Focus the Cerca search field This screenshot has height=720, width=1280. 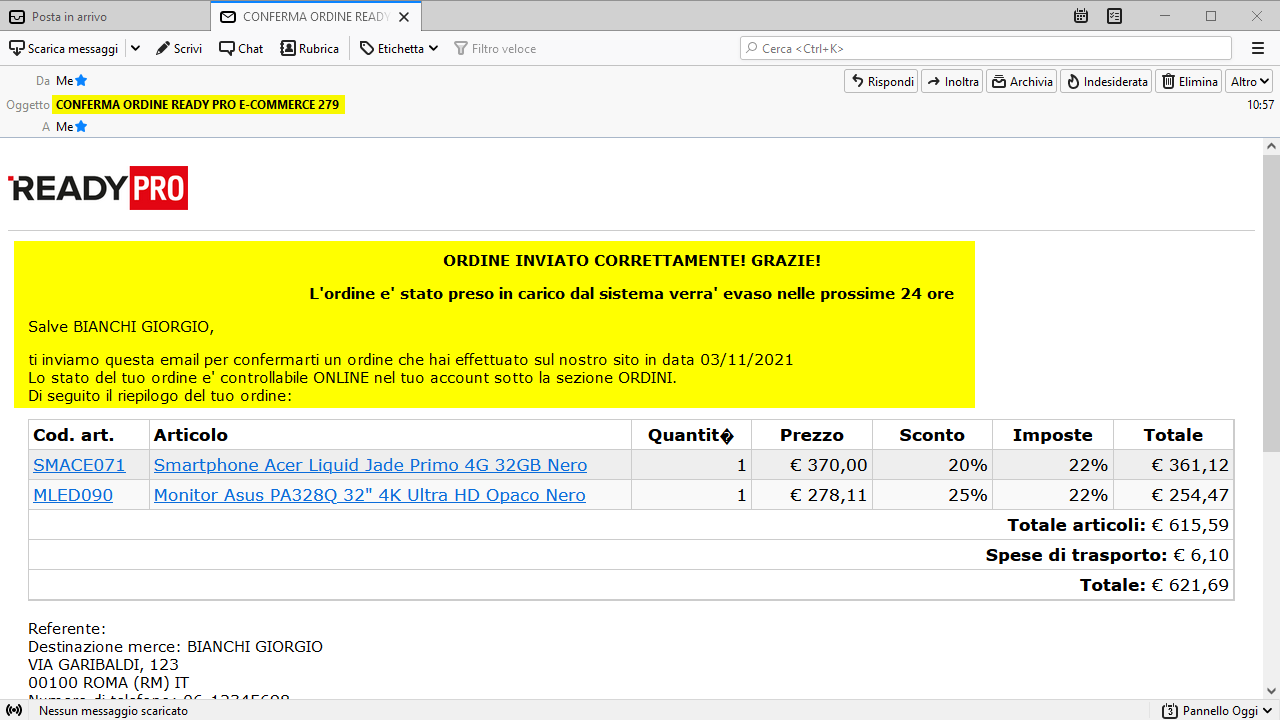(986, 48)
